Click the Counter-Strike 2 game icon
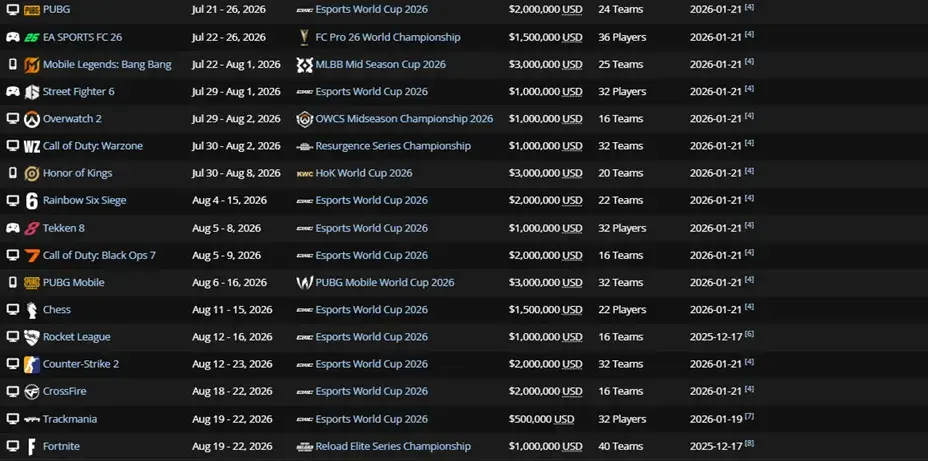The width and height of the screenshot is (928, 461). (32, 364)
